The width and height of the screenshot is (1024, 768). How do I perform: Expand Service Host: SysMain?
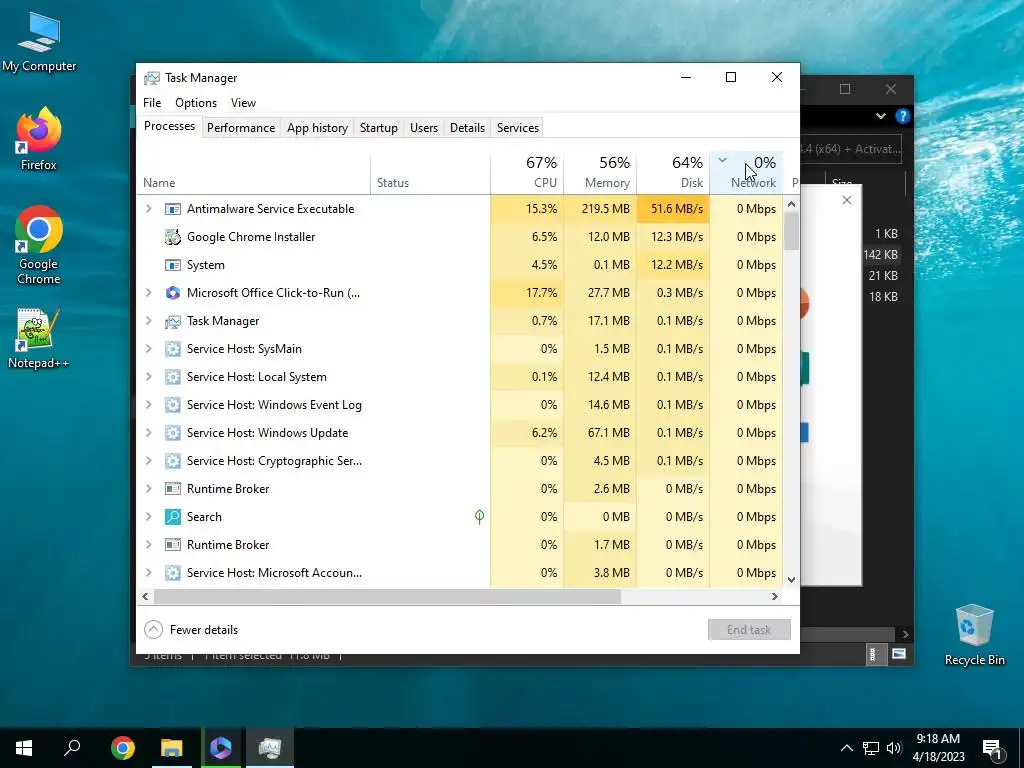(149, 349)
